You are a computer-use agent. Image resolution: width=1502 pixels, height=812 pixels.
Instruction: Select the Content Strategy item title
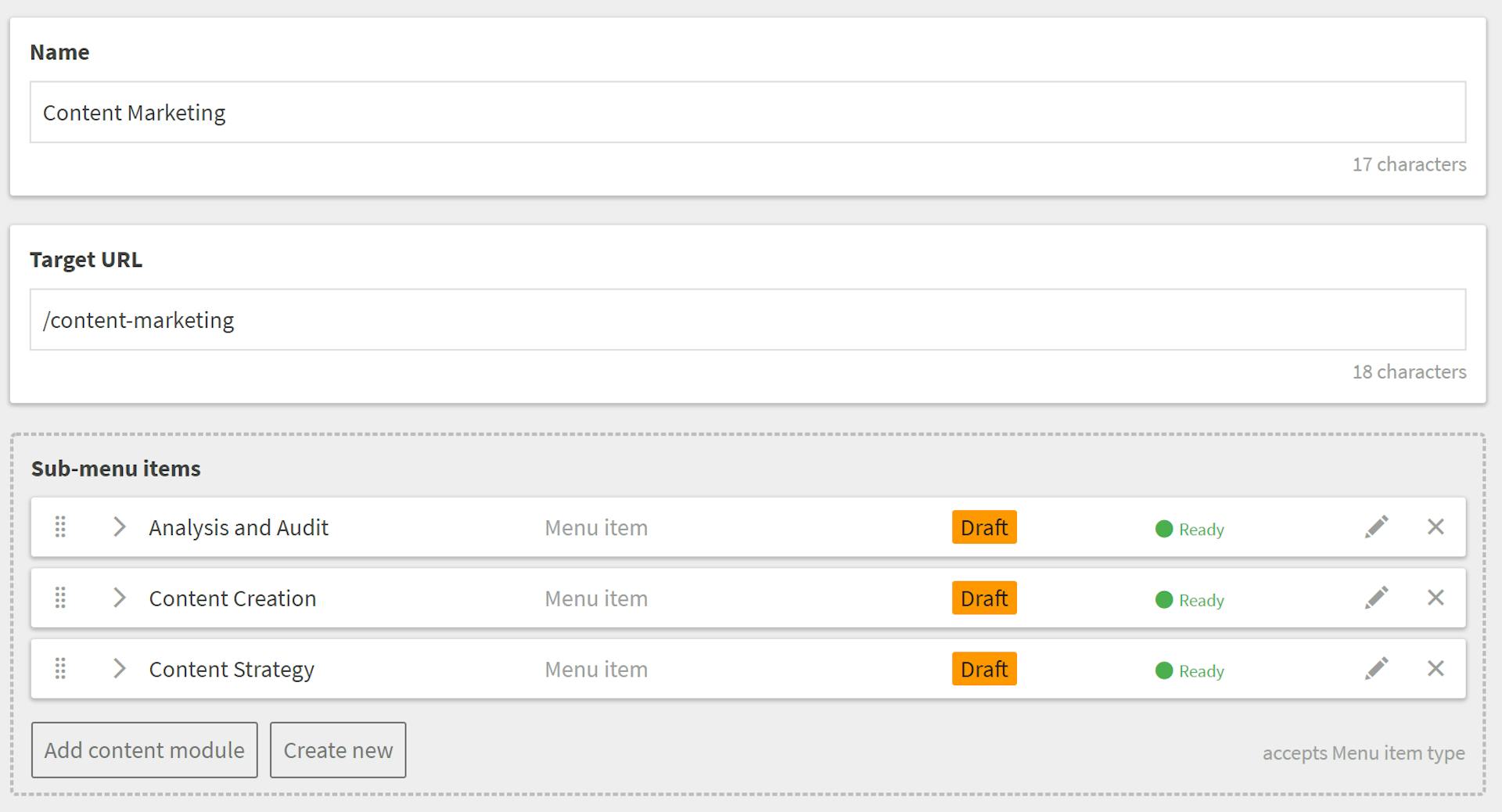(232, 670)
